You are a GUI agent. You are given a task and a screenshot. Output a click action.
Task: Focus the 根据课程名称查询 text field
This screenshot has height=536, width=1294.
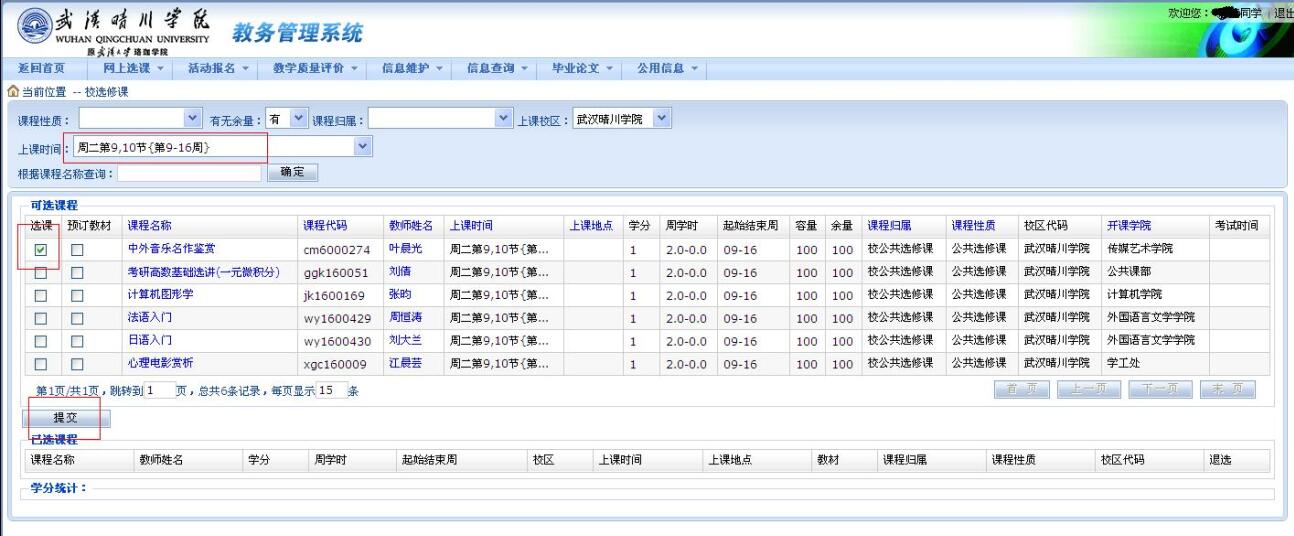[x=189, y=173]
